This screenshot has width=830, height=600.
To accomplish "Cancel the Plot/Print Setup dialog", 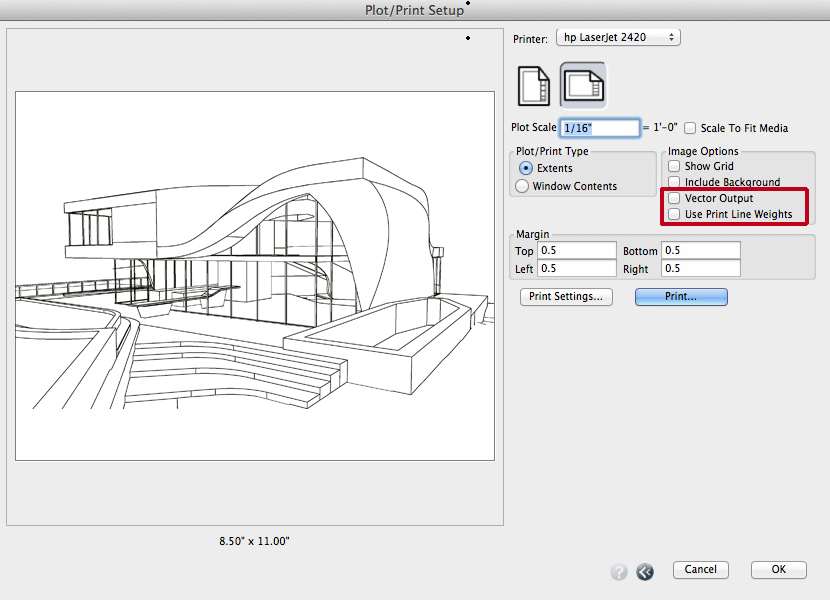I will point(700,569).
